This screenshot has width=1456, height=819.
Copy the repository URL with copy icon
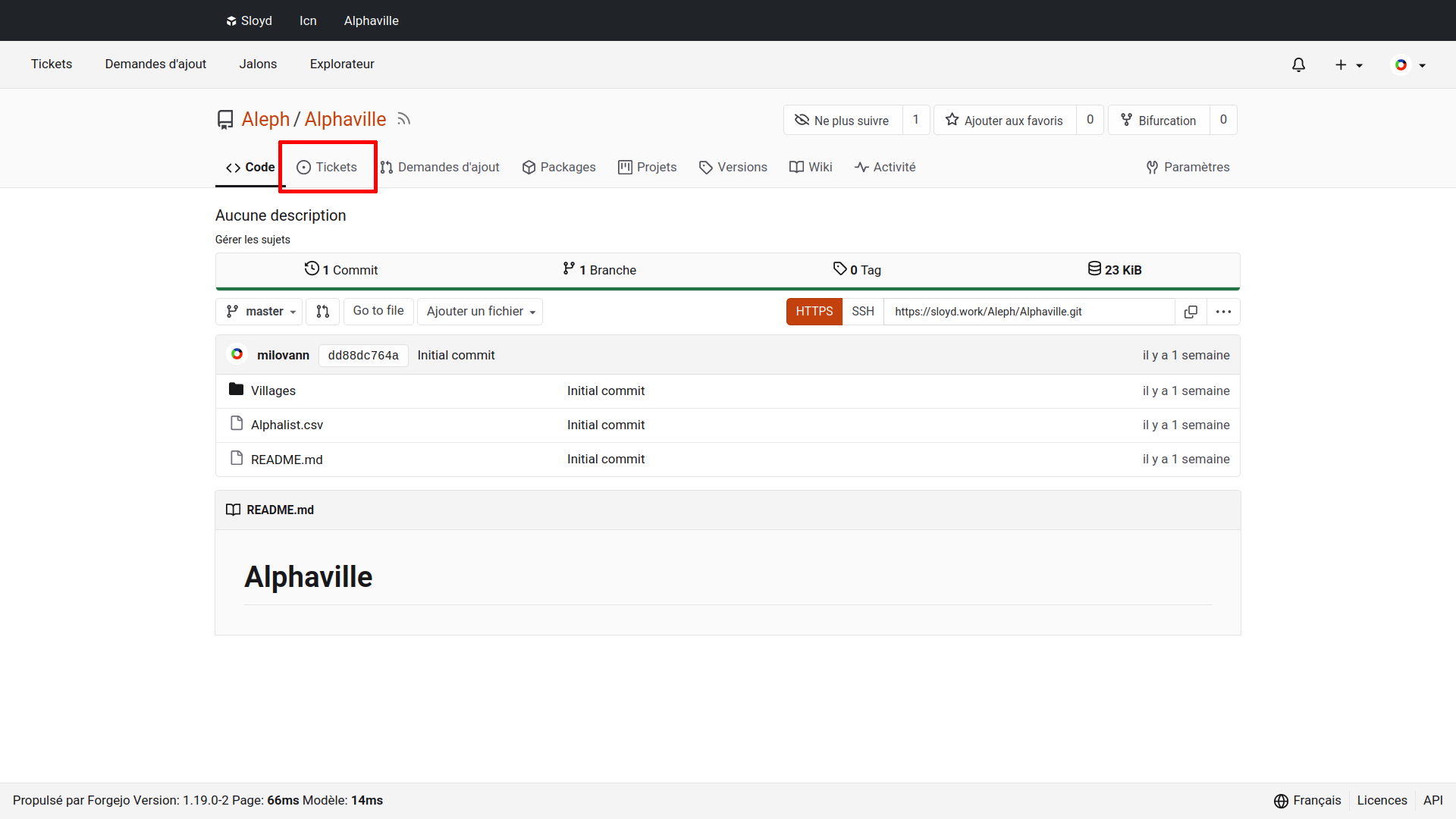coord(1191,312)
